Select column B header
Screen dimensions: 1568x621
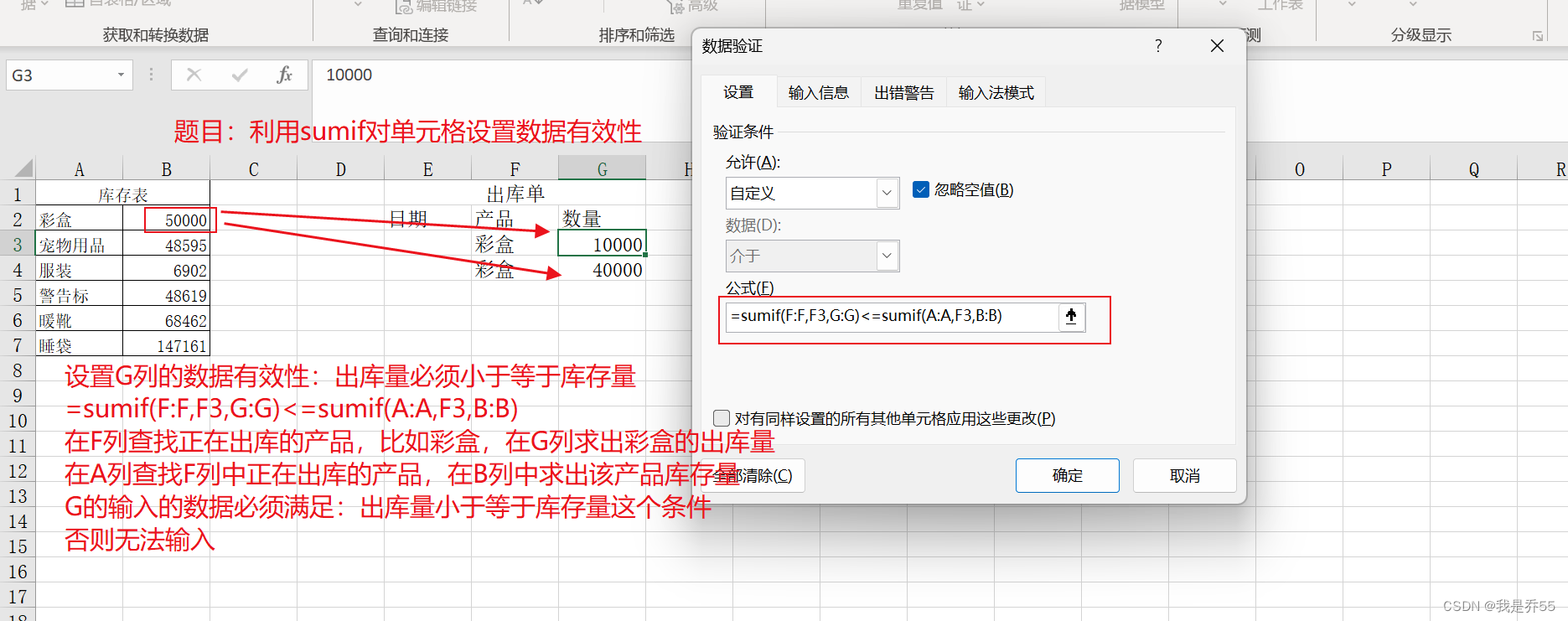pyautogui.click(x=166, y=168)
